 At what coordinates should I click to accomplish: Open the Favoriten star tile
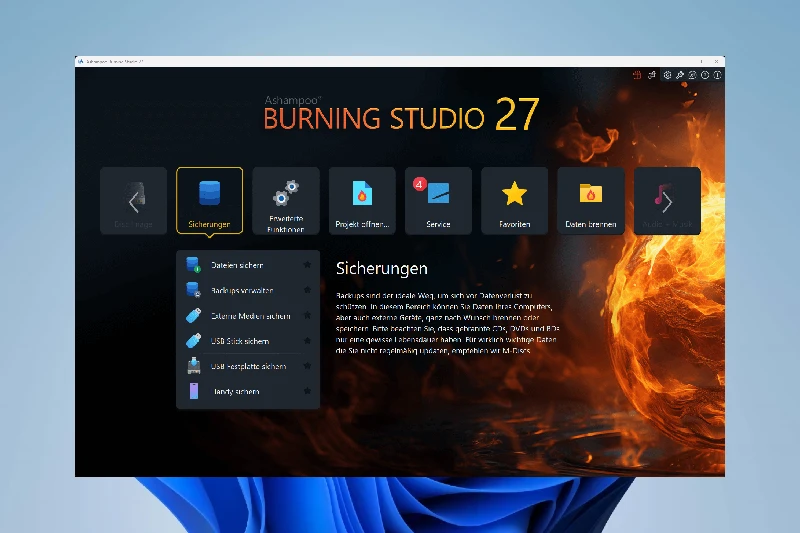[514, 200]
